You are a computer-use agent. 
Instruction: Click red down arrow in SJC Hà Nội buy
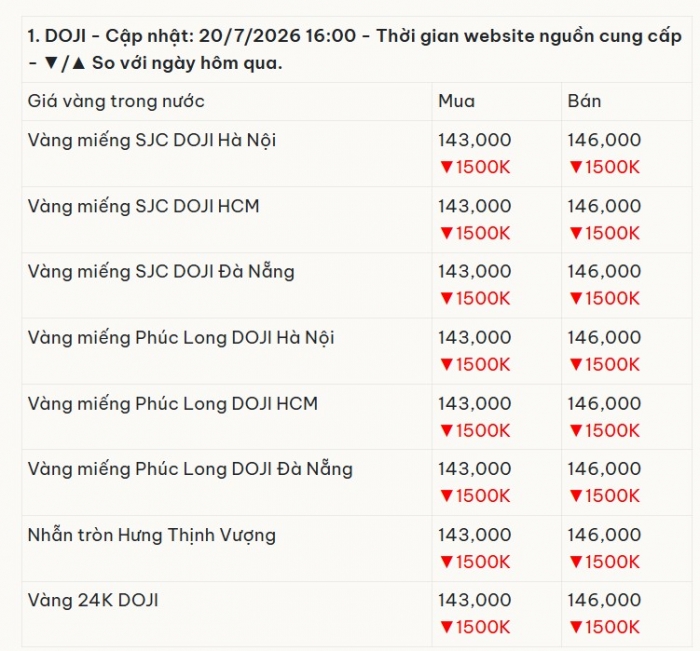tap(447, 167)
